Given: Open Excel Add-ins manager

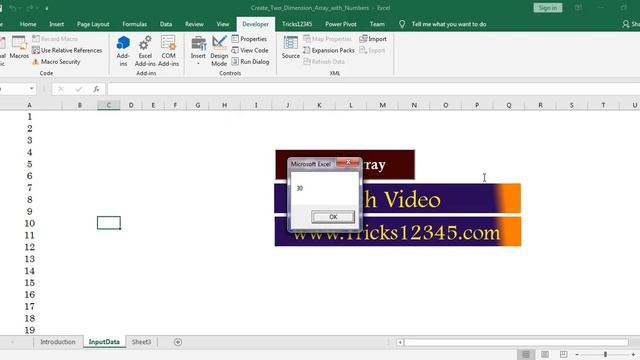Looking at the screenshot, I should pos(145,51).
